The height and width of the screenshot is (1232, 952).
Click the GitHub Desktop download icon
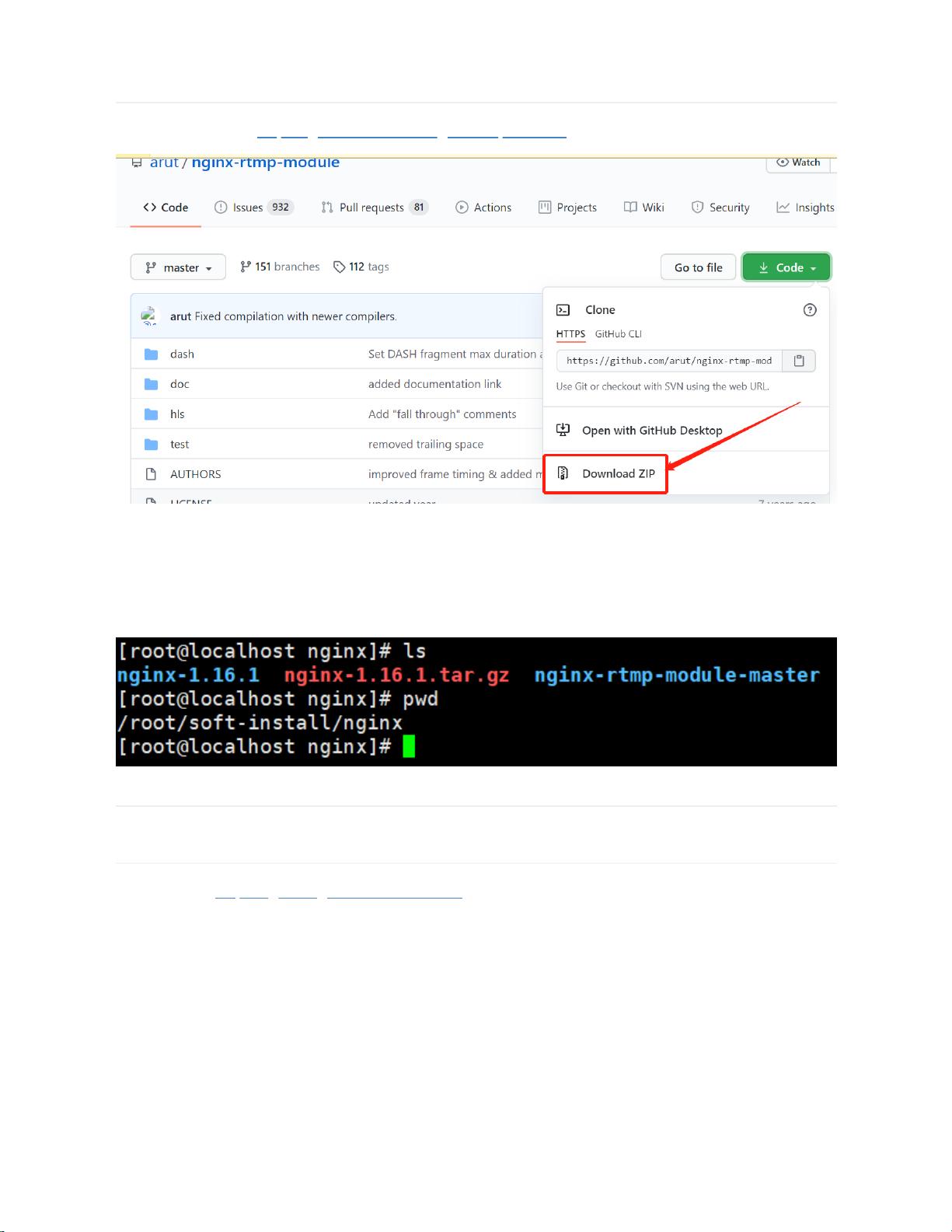coord(563,430)
